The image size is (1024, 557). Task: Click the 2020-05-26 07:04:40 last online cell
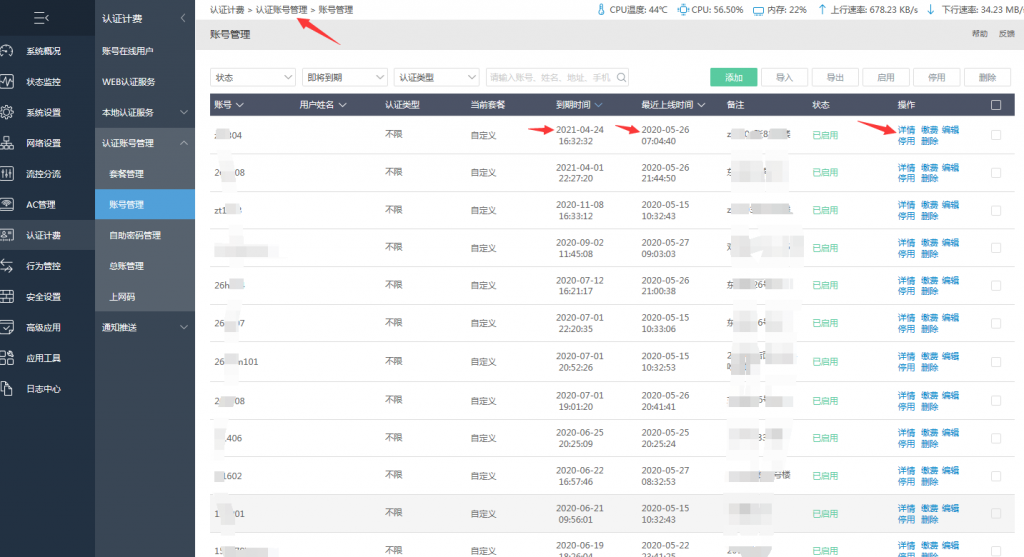665,135
